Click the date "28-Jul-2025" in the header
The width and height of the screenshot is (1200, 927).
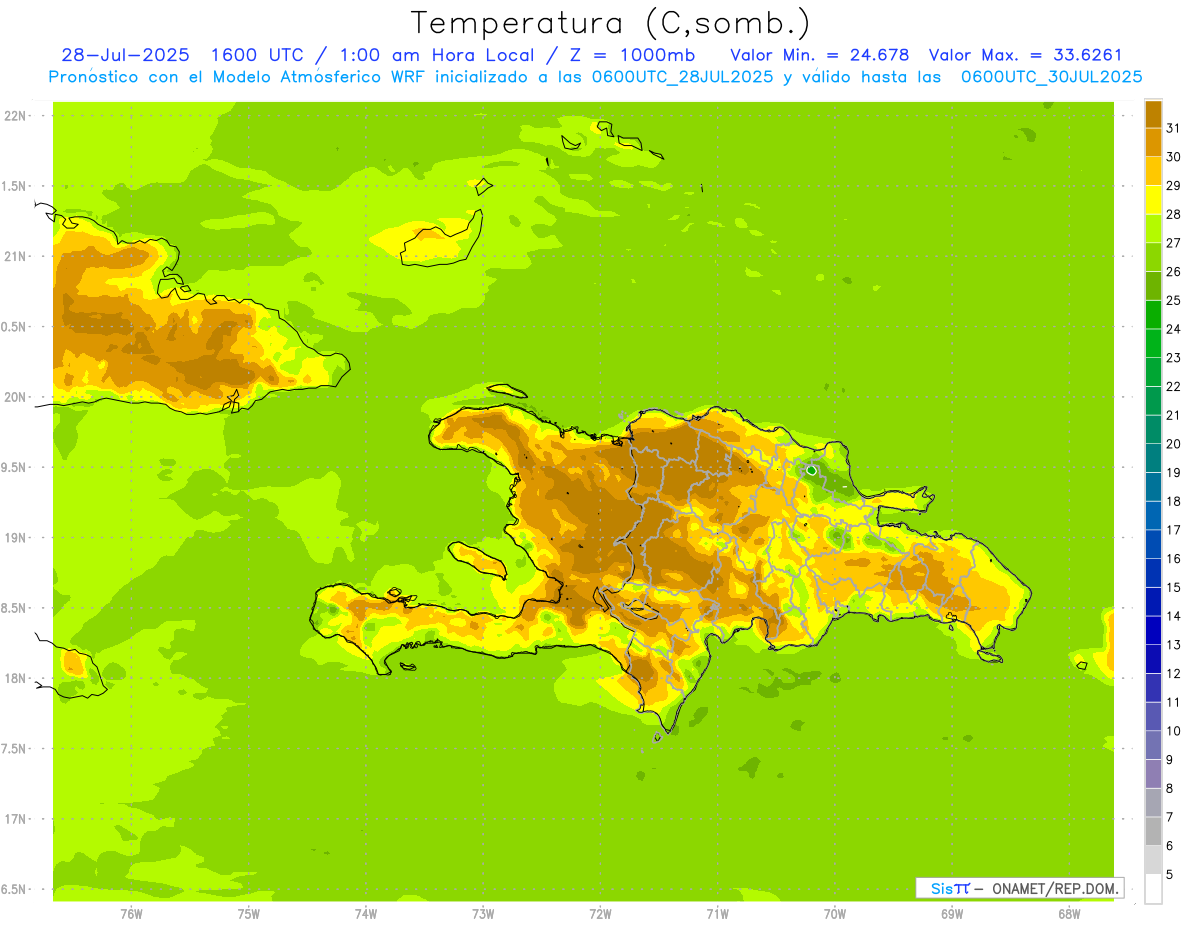[x=126, y=55]
